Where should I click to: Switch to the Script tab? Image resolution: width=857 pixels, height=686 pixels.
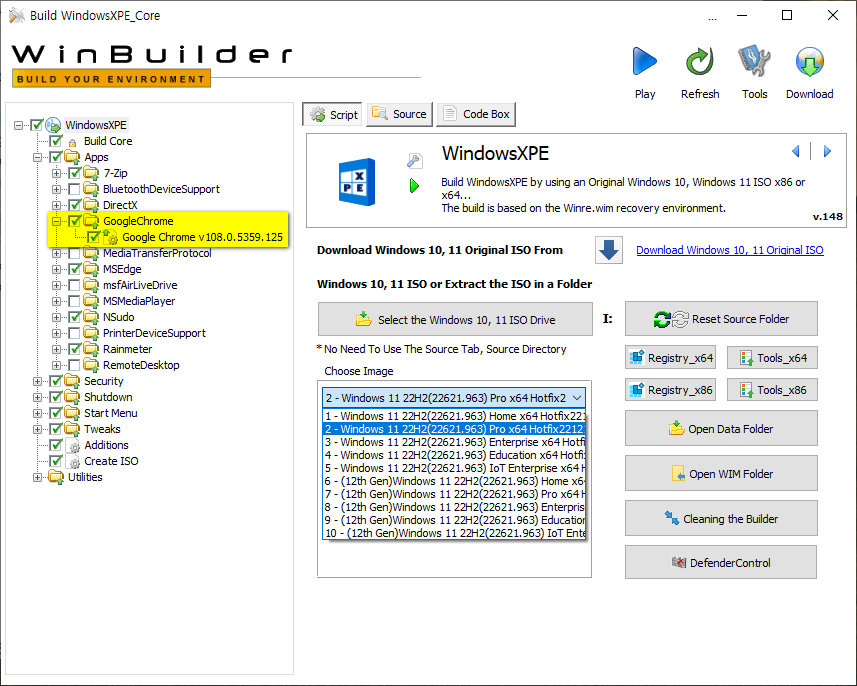[x=332, y=115]
